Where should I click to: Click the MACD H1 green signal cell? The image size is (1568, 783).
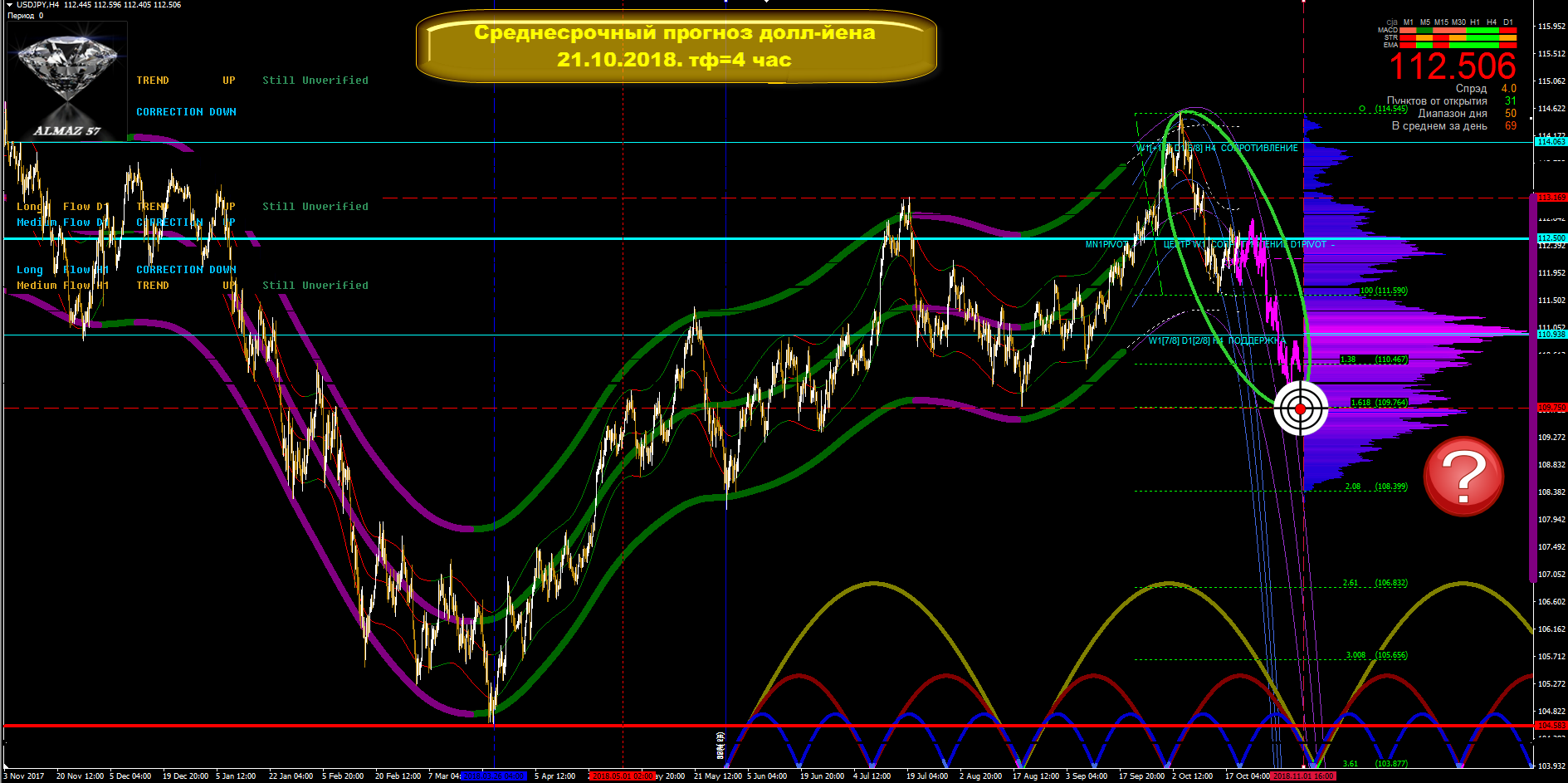[1474, 30]
